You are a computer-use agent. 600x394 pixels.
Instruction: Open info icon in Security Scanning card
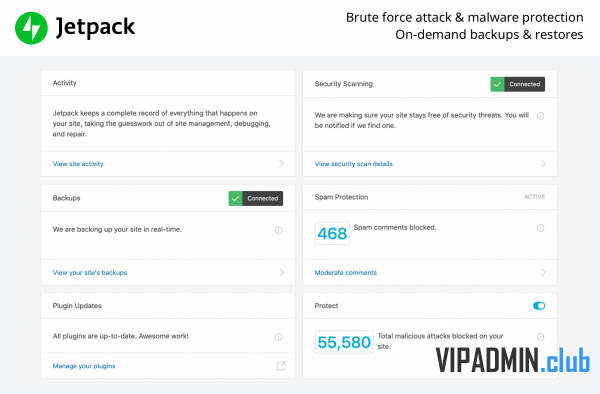pyautogui.click(x=540, y=116)
